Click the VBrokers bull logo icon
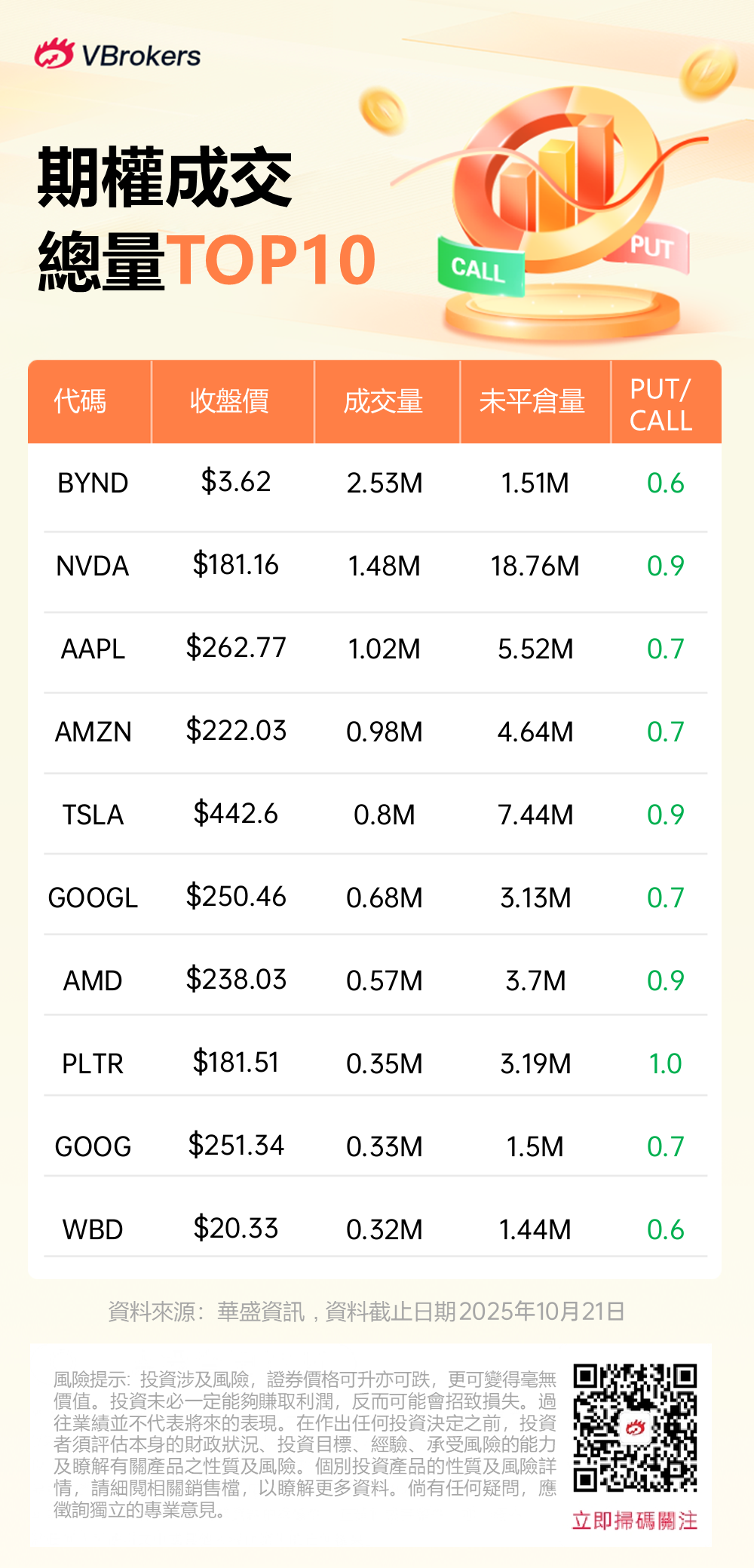This screenshot has height=1568, width=754. 54,54
